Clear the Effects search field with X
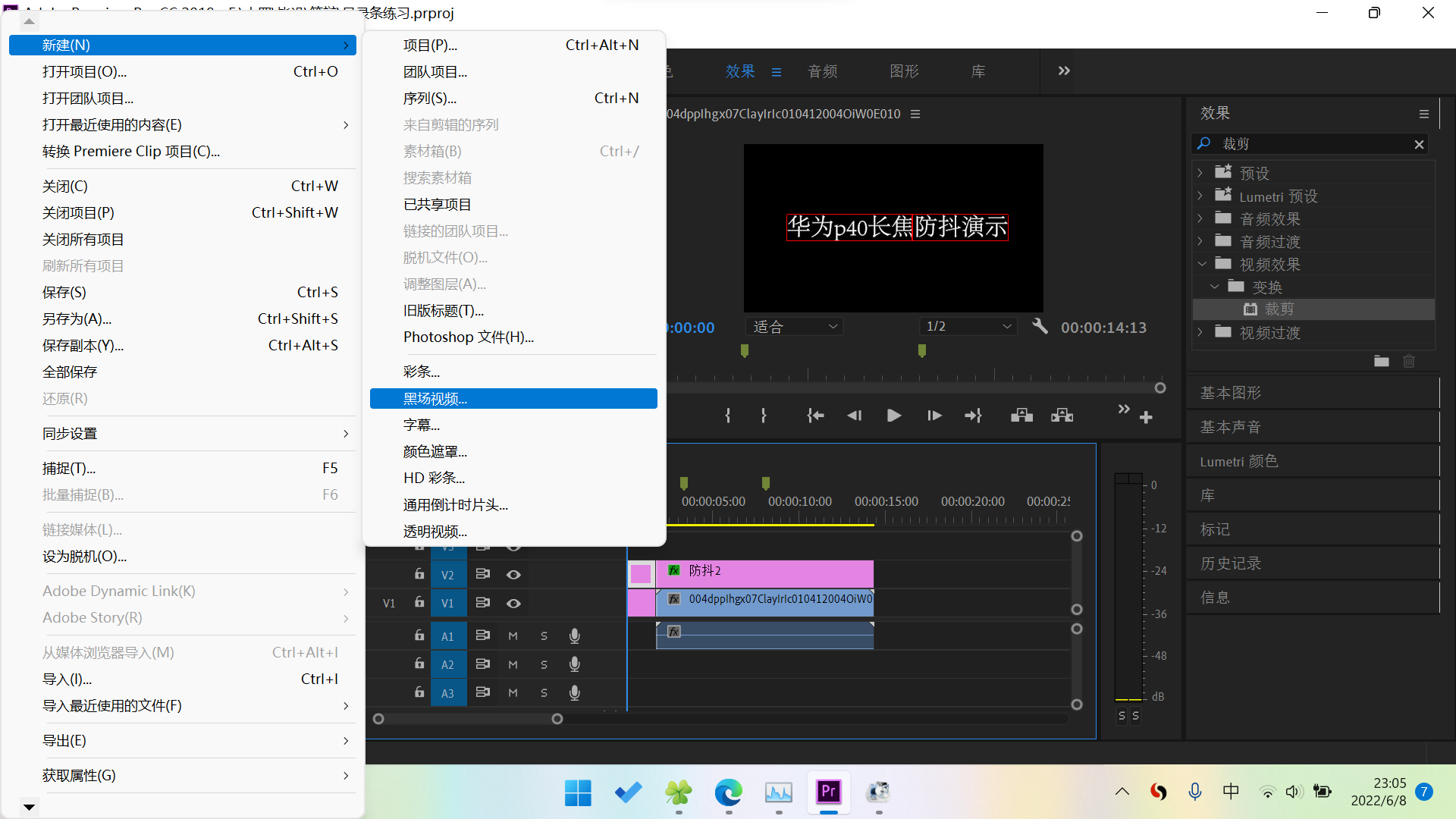 (1419, 144)
